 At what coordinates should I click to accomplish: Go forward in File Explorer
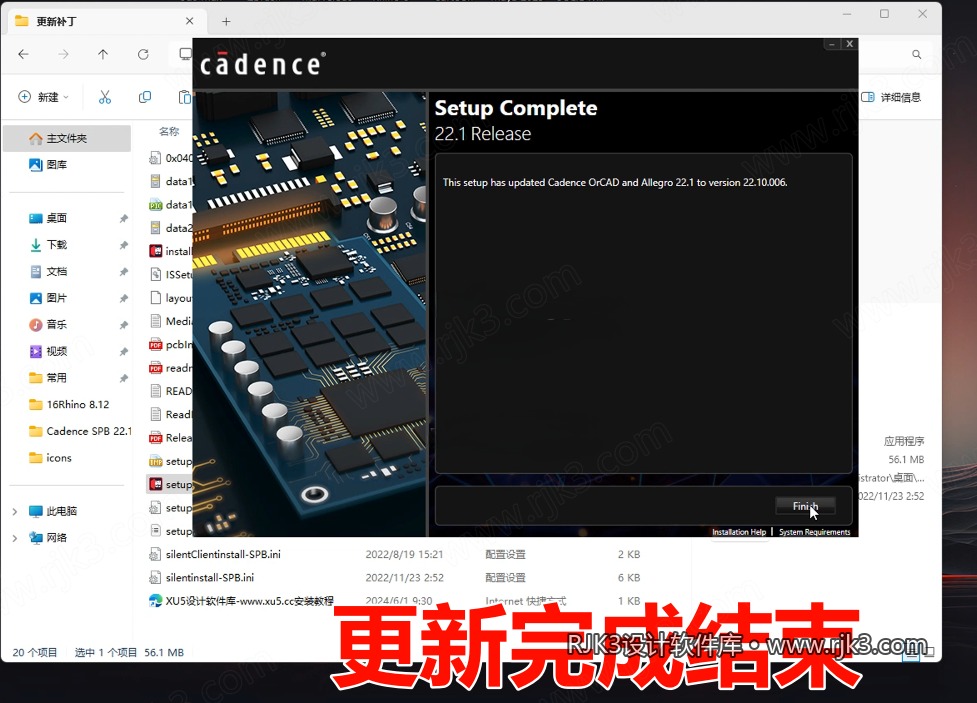pyautogui.click(x=64, y=54)
